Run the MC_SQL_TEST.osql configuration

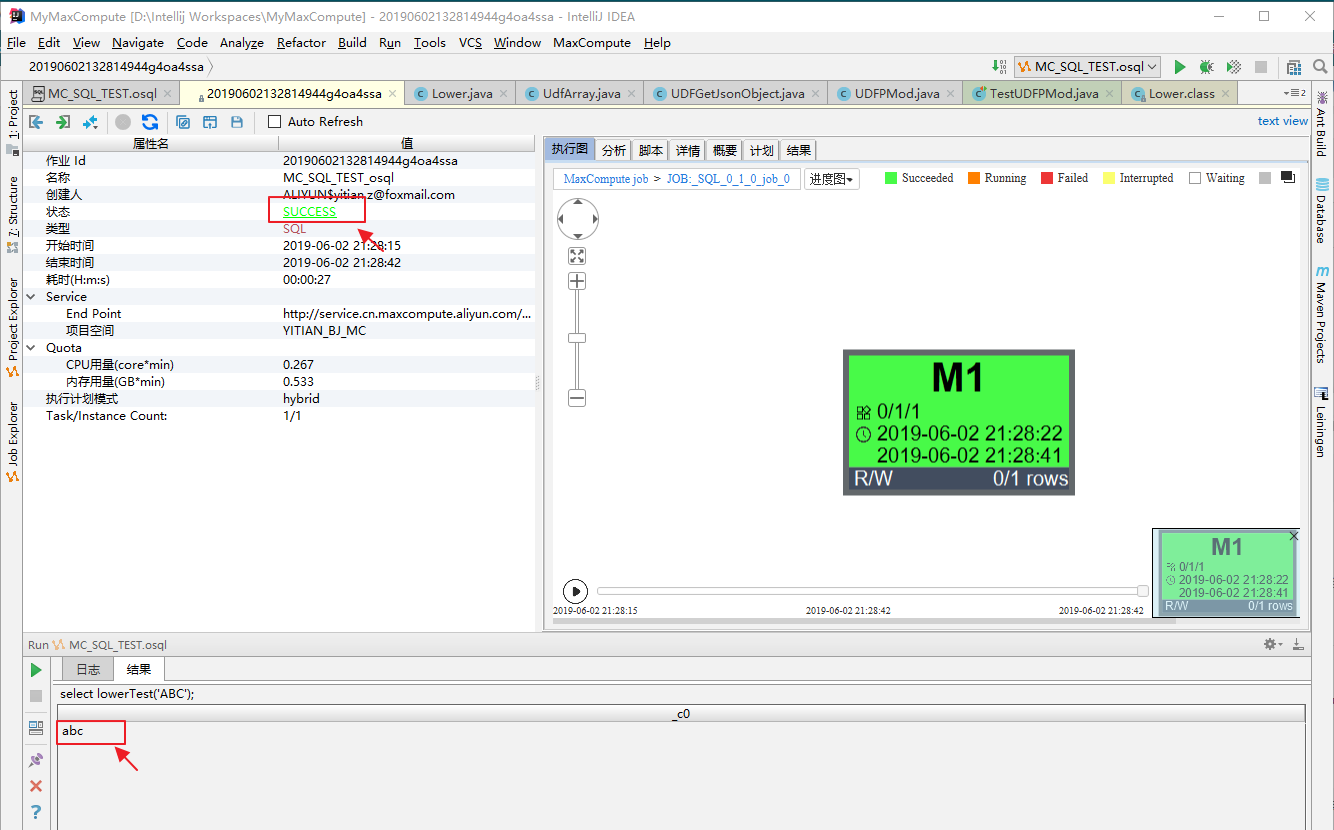point(1180,66)
